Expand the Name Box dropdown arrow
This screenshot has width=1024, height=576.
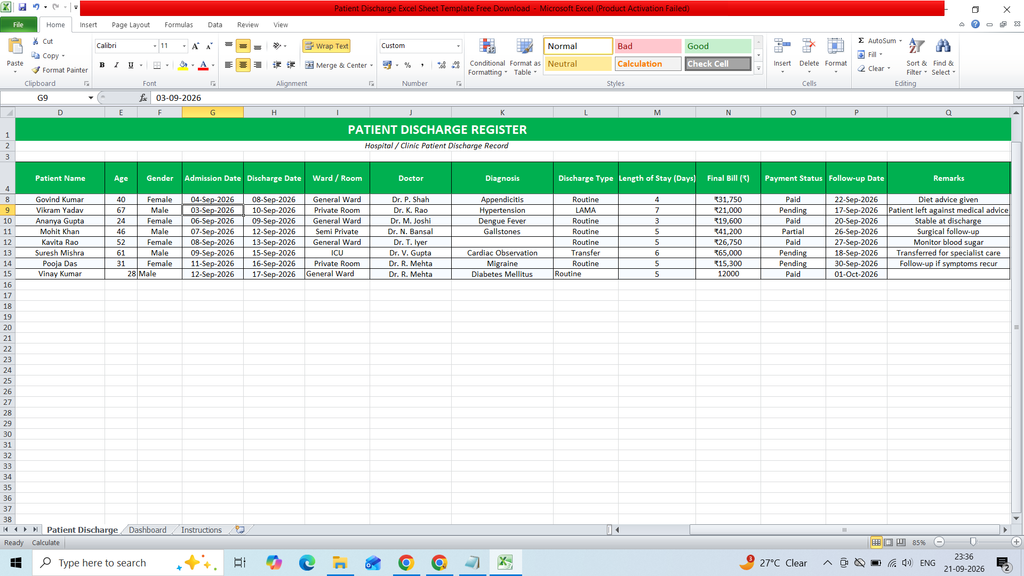[x=91, y=98]
